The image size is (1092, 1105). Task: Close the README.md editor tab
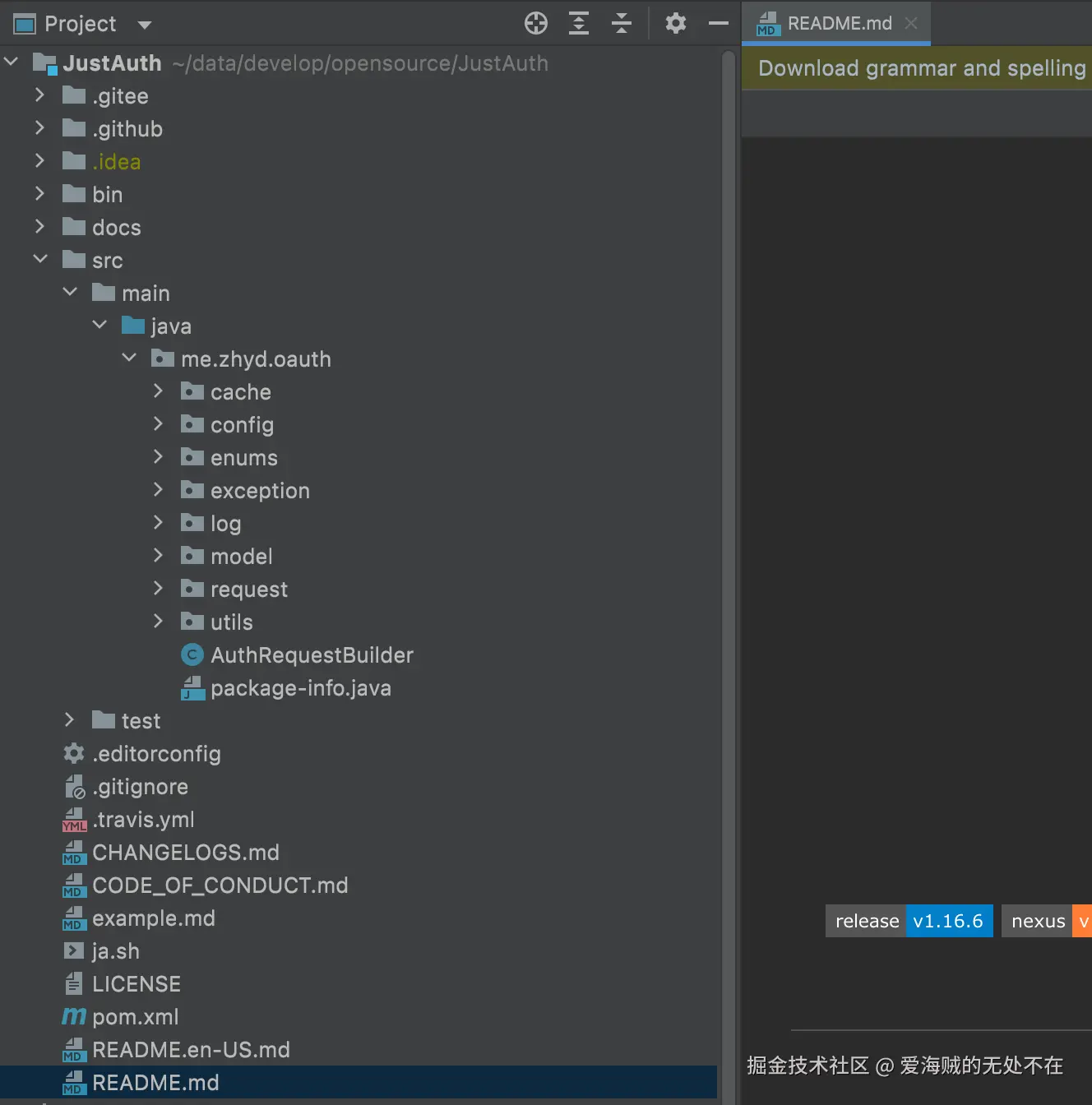[x=911, y=23]
